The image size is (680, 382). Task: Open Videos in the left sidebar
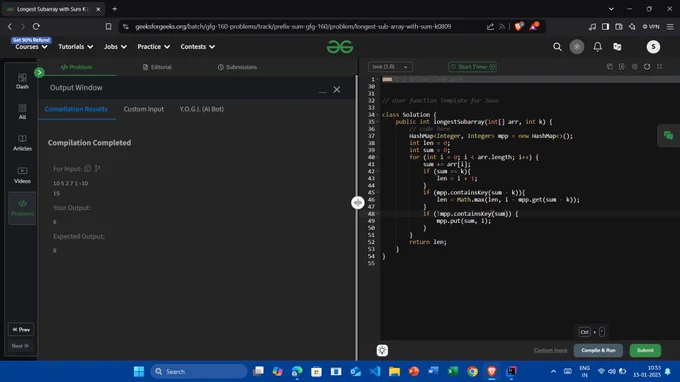[22, 175]
